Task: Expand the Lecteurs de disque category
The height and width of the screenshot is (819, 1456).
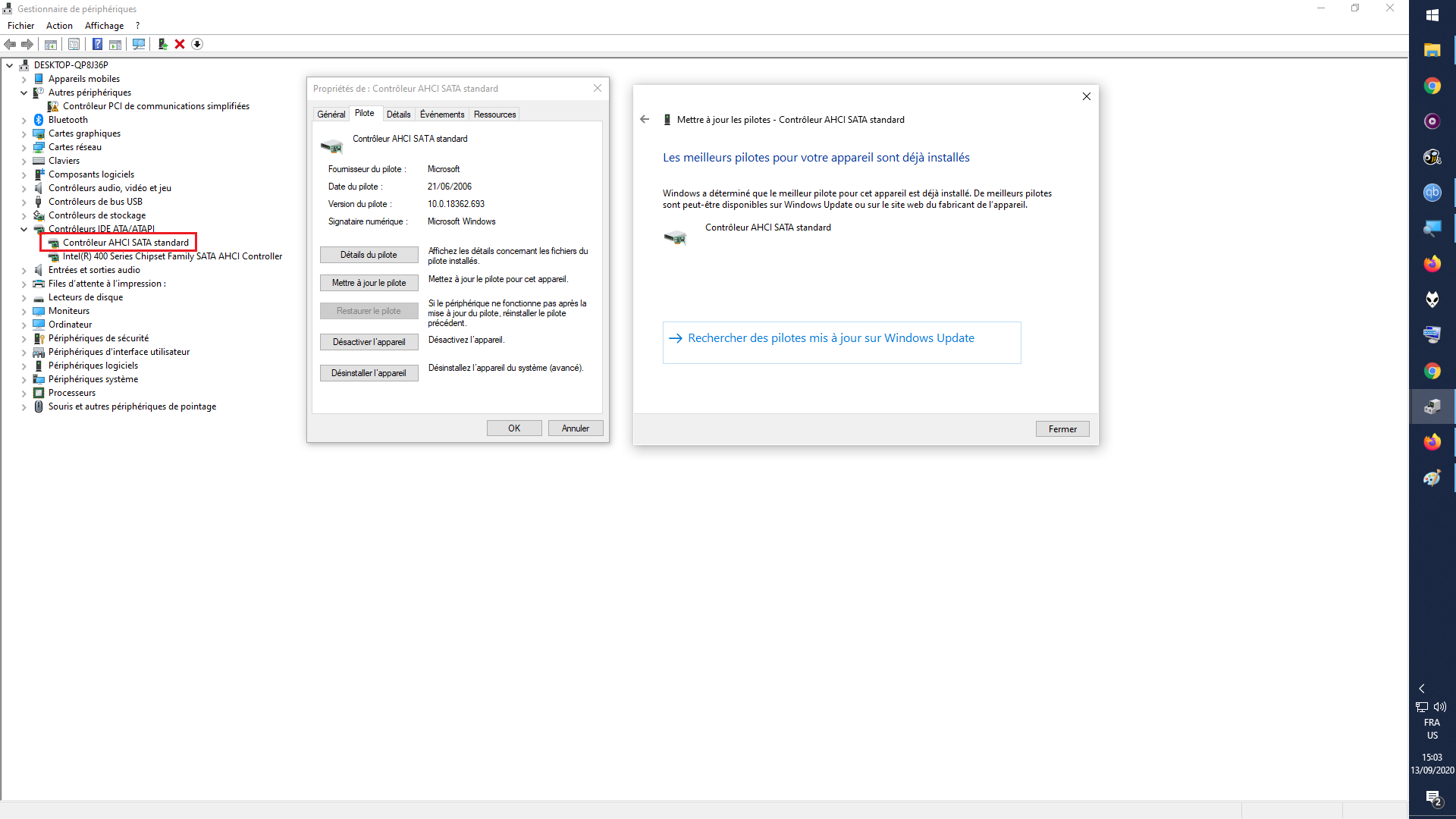Action: (x=24, y=297)
